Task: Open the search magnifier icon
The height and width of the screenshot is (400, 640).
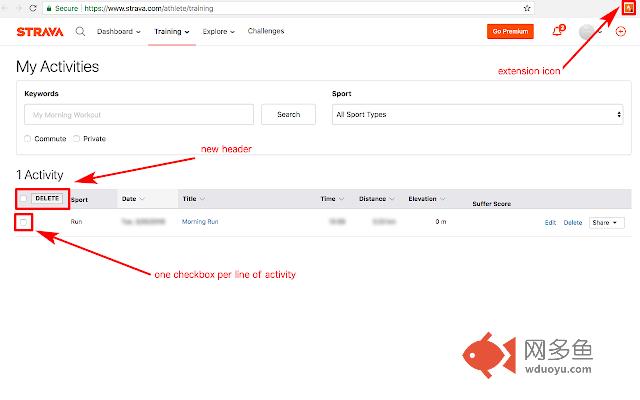Action: point(80,32)
